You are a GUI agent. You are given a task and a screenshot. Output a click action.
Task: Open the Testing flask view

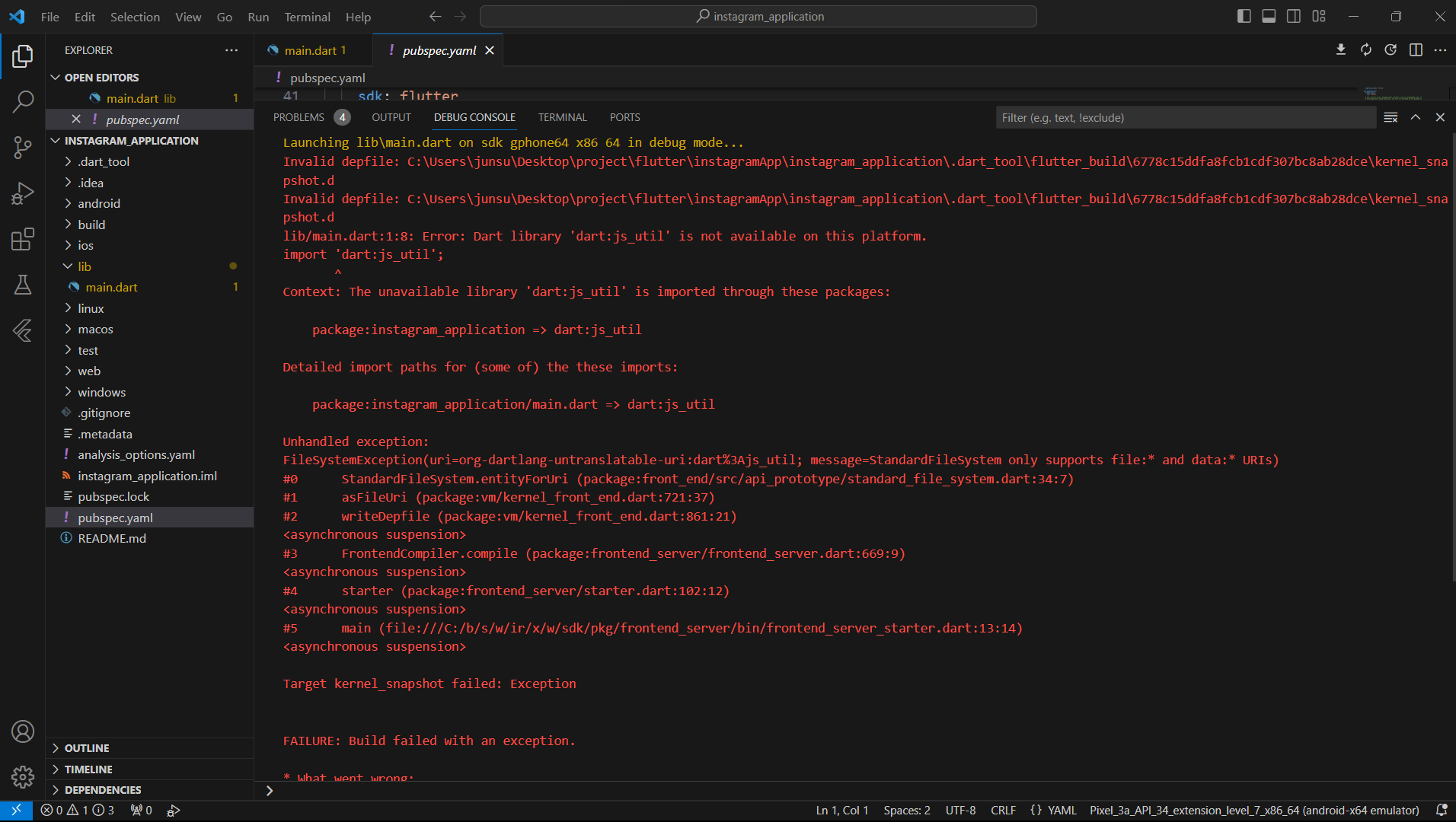tap(23, 285)
